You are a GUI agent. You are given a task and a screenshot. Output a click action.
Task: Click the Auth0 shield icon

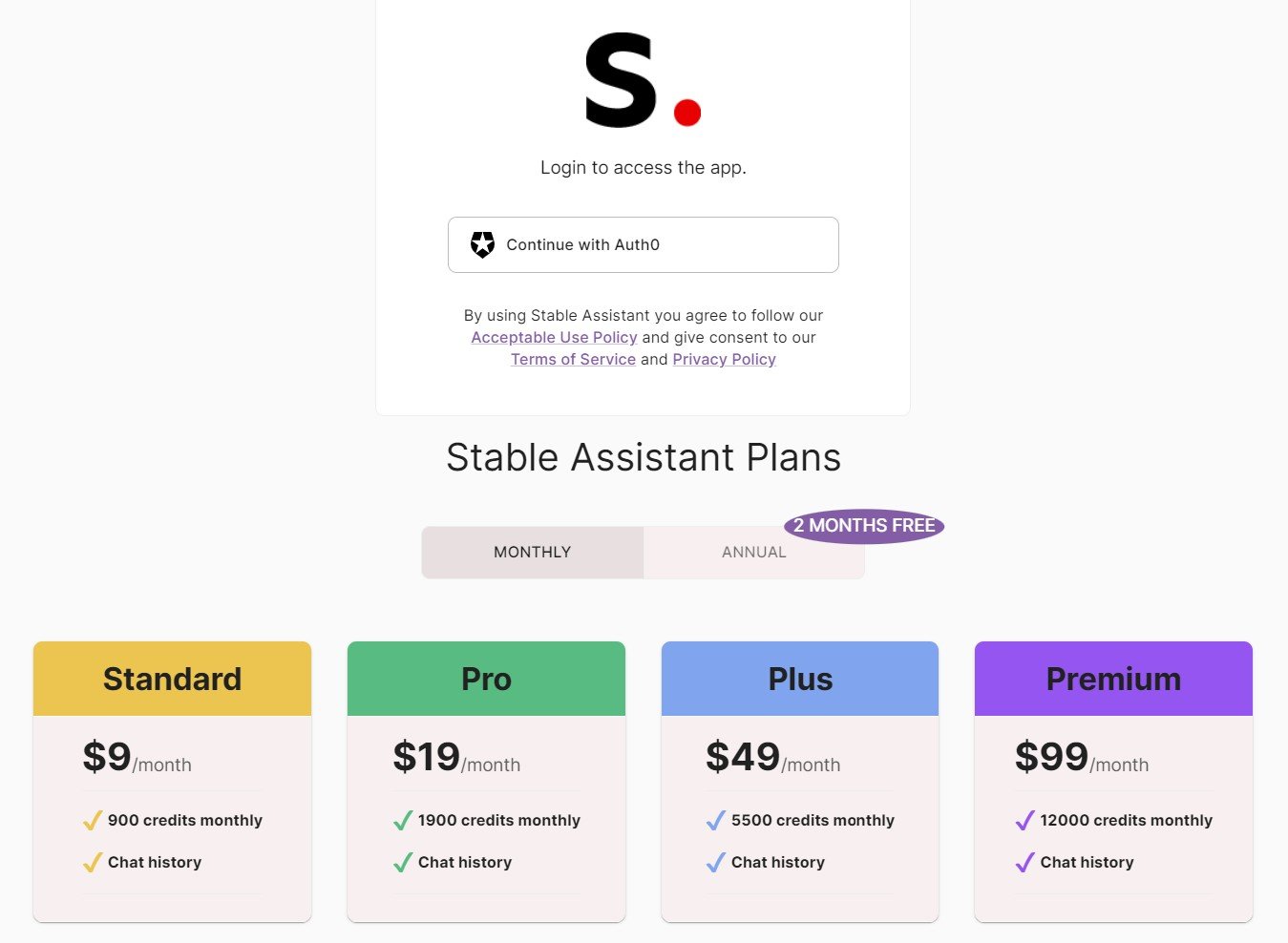[x=483, y=245]
